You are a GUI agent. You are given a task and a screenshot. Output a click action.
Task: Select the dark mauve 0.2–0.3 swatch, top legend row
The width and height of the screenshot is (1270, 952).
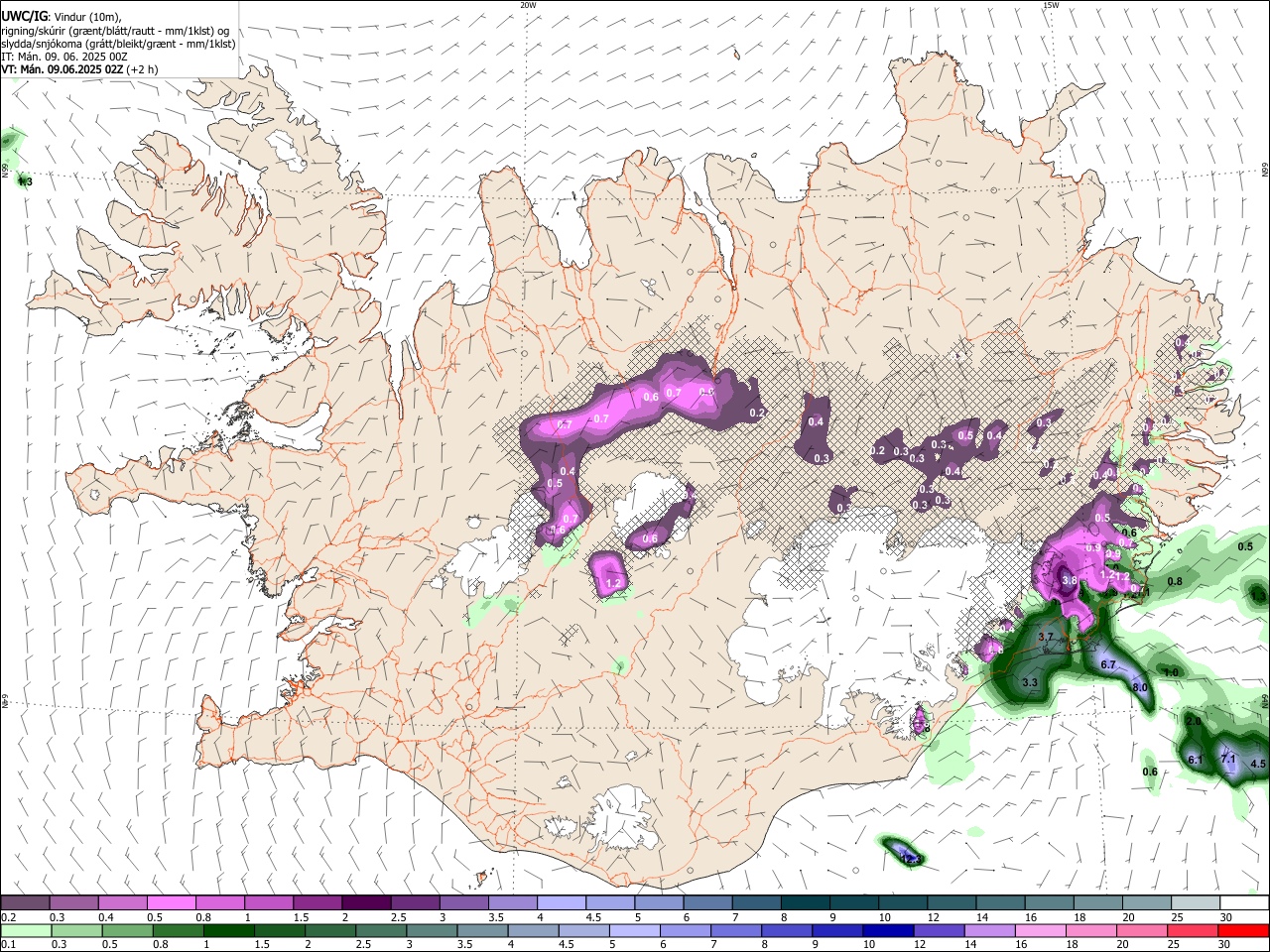[x=25, y=903]
